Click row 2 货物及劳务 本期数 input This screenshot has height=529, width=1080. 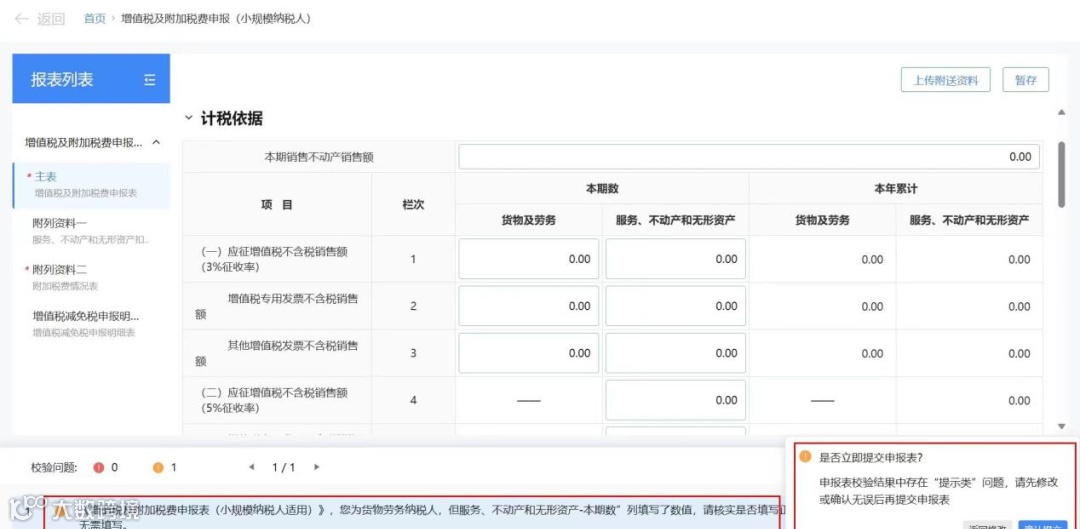(x=528, y=306)
